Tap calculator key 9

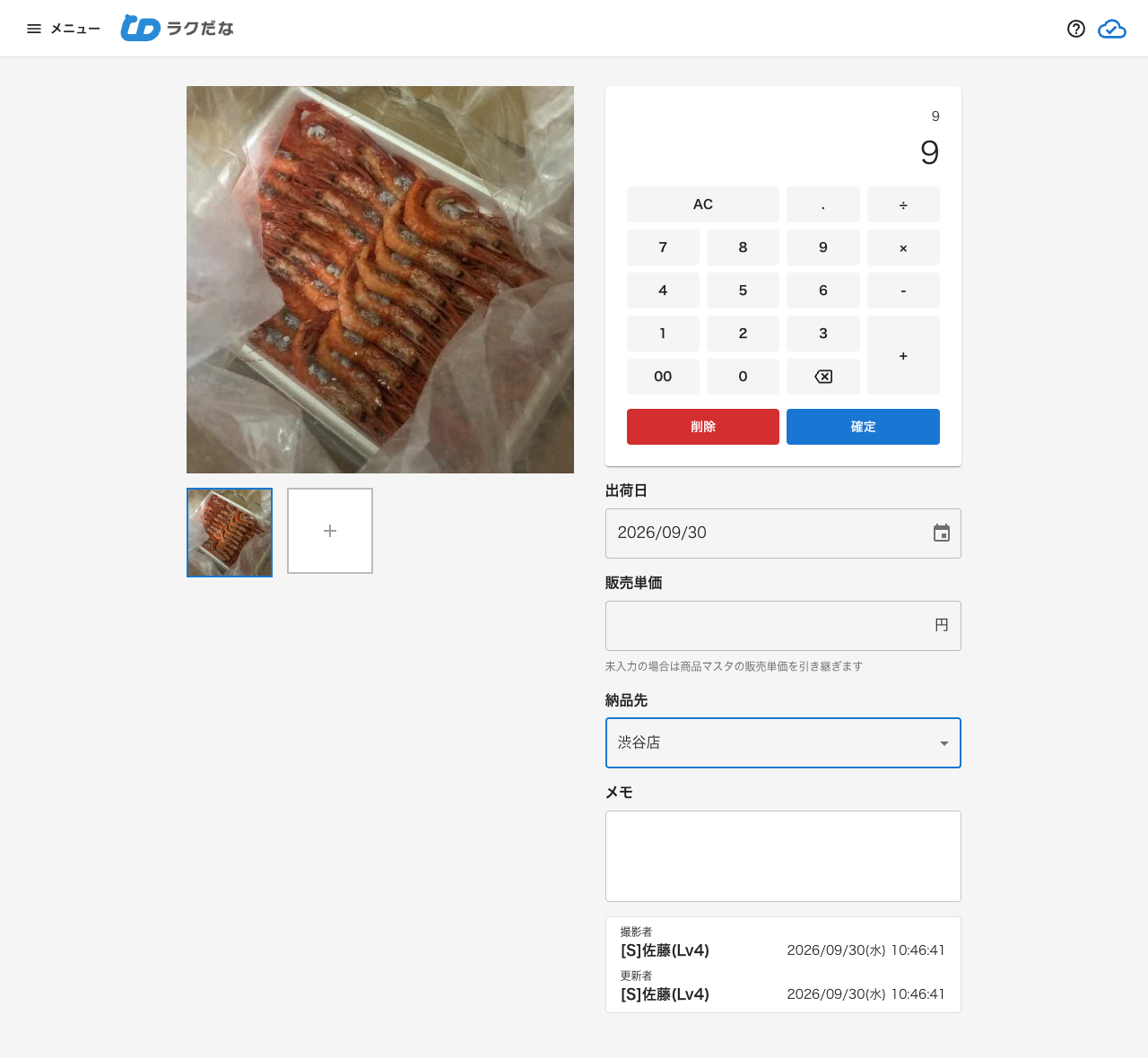pos(823,247)
